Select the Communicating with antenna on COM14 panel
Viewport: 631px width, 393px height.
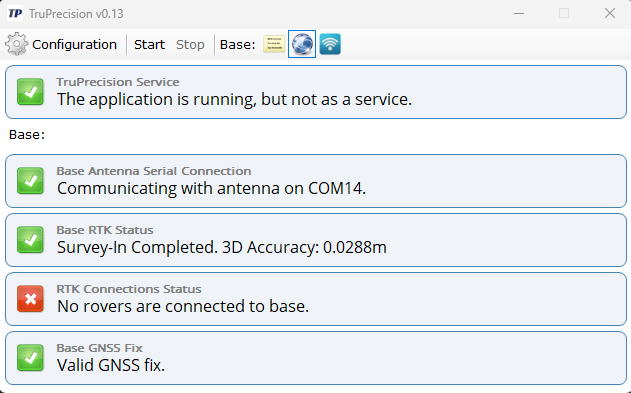pyautogui.click(x=316, y=181)
